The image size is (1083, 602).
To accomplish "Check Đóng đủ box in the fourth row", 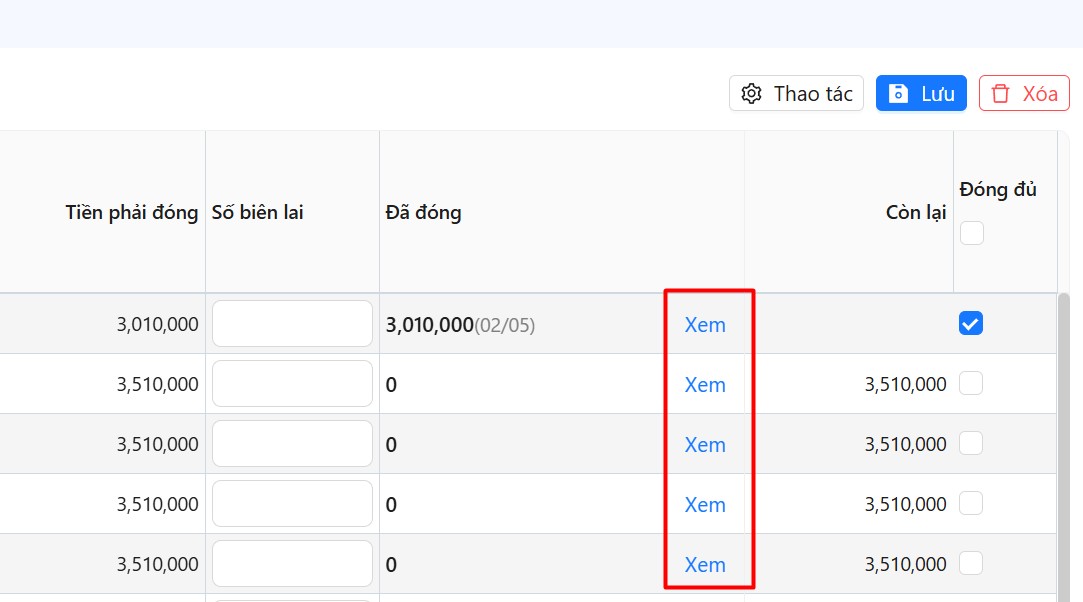I will 971,503.
